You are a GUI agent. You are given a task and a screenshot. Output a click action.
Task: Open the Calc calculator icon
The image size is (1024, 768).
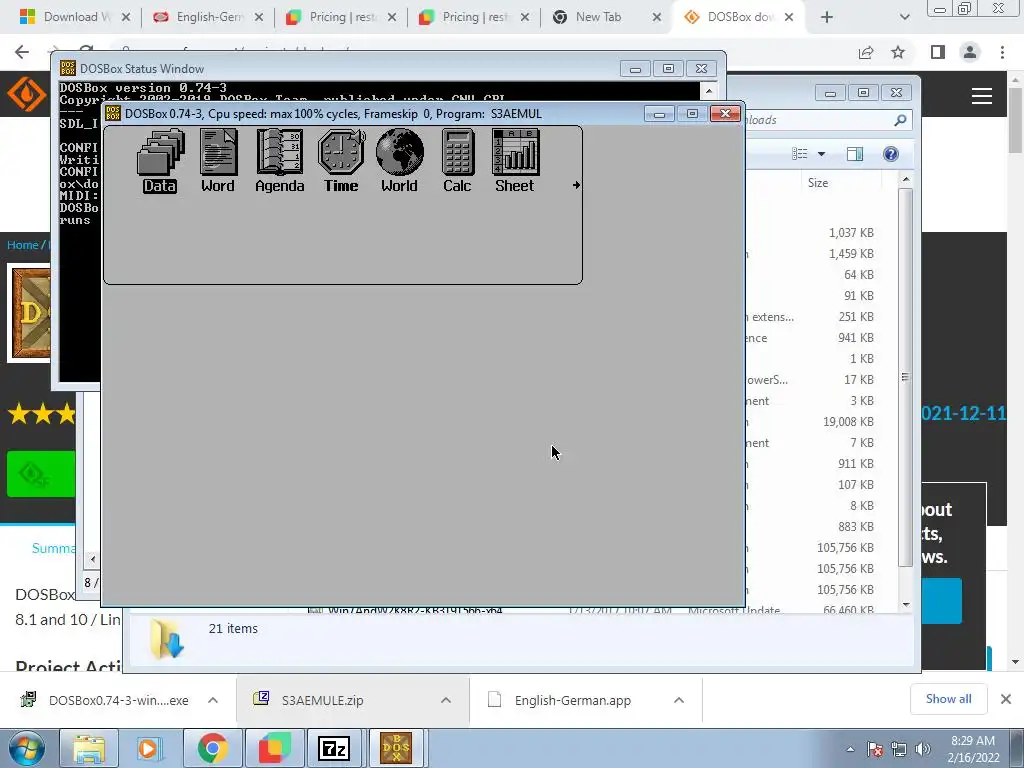tap(457, 160)
